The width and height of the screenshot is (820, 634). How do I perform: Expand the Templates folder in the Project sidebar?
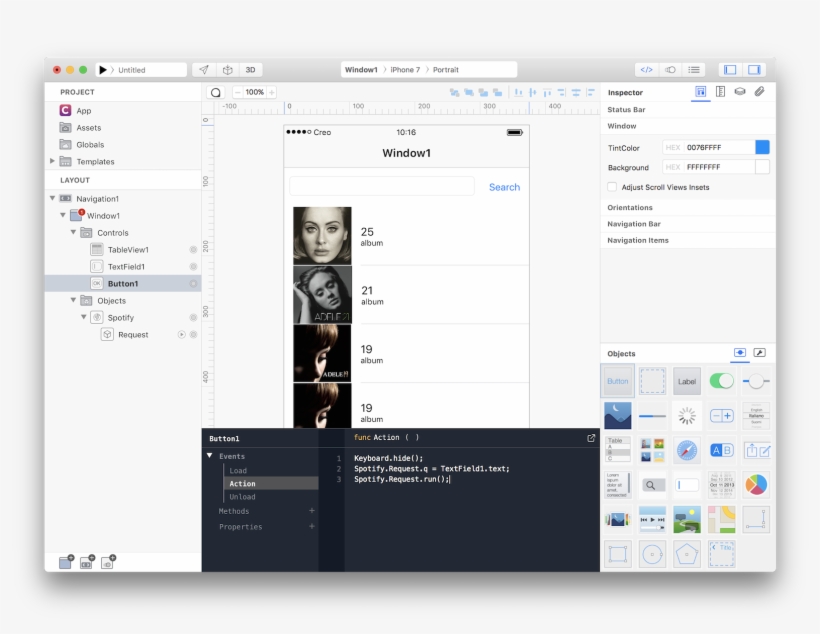[x=51, y=161]
